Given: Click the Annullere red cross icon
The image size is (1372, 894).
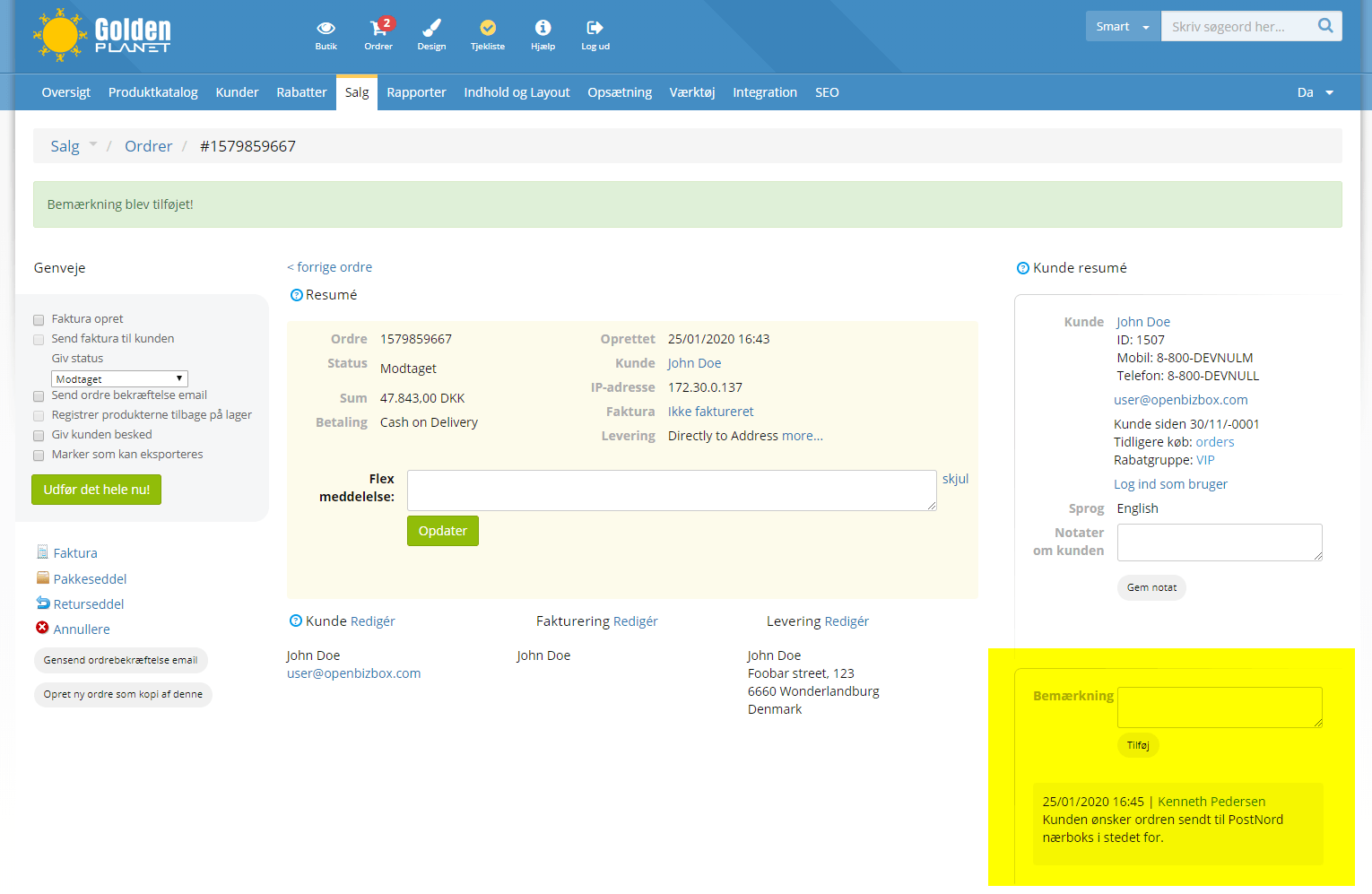Looking at the screenshot, I should coord(42,628).
